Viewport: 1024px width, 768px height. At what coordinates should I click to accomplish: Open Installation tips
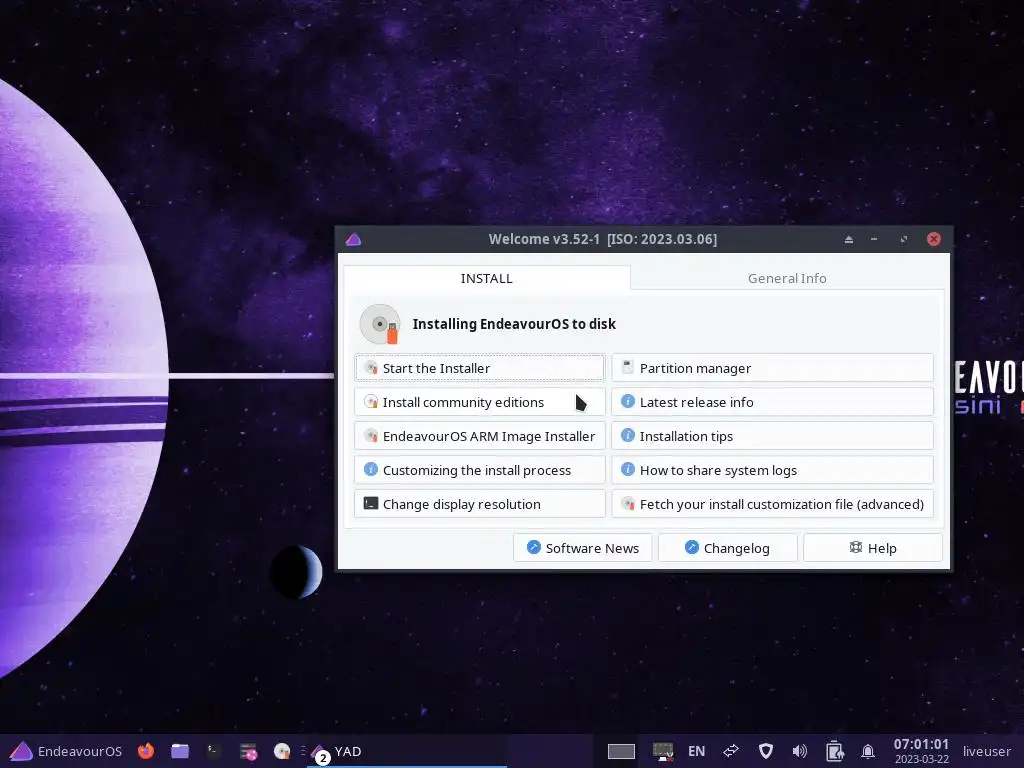click(772, 436)
